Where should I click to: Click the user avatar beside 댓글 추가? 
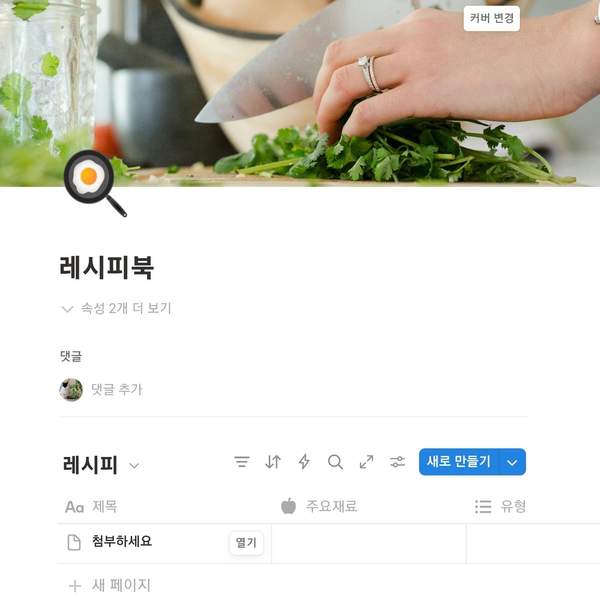[71, 390]
